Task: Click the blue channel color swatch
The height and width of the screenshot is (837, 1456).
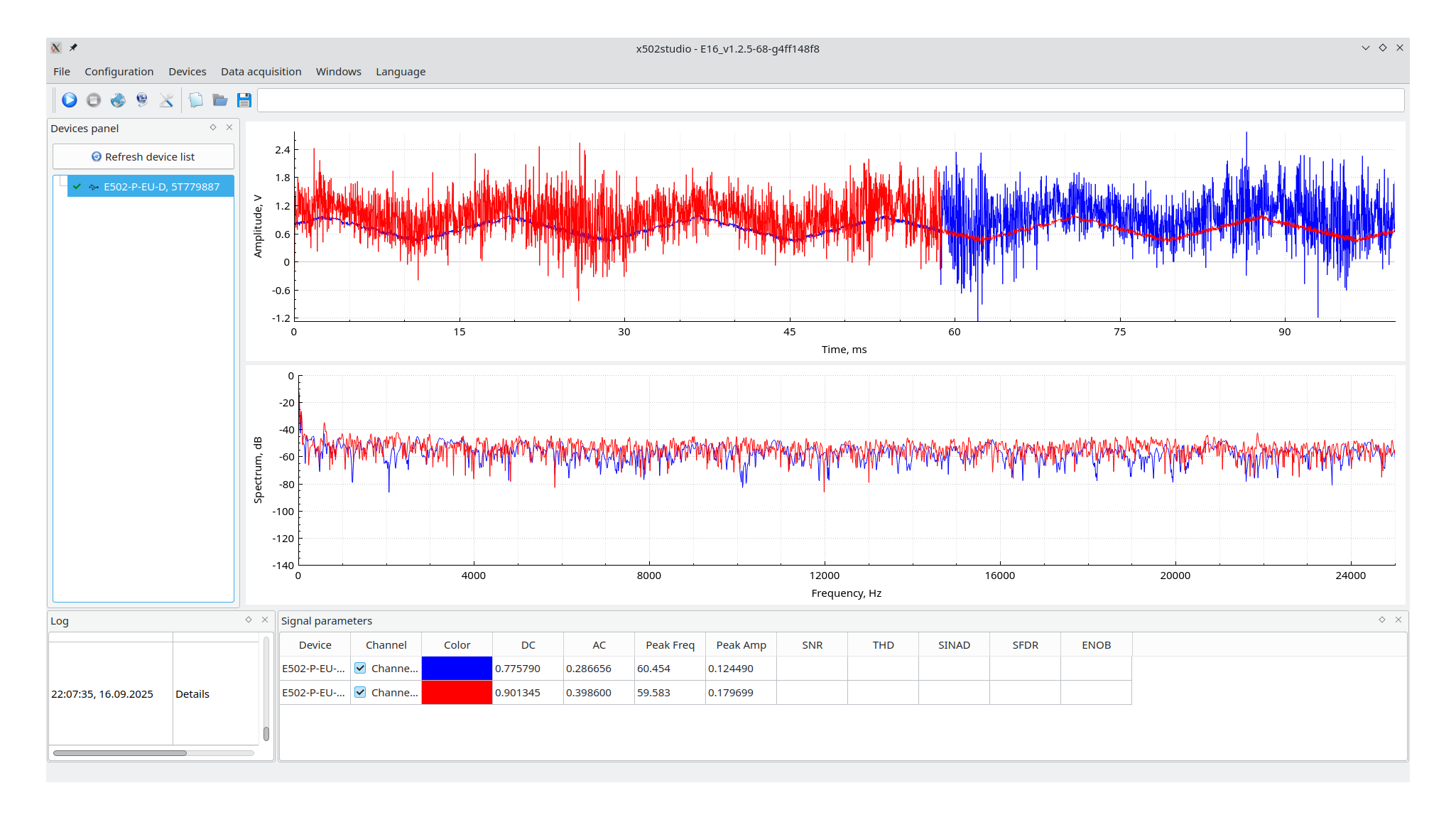Action: click(457, 668)
